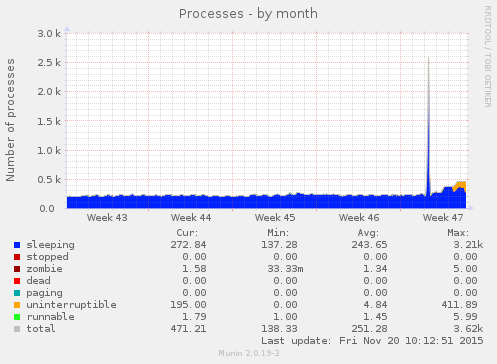Click the 'Max:' column header
497x364 pixels.
pyautogui.click(x=458, y=233)
